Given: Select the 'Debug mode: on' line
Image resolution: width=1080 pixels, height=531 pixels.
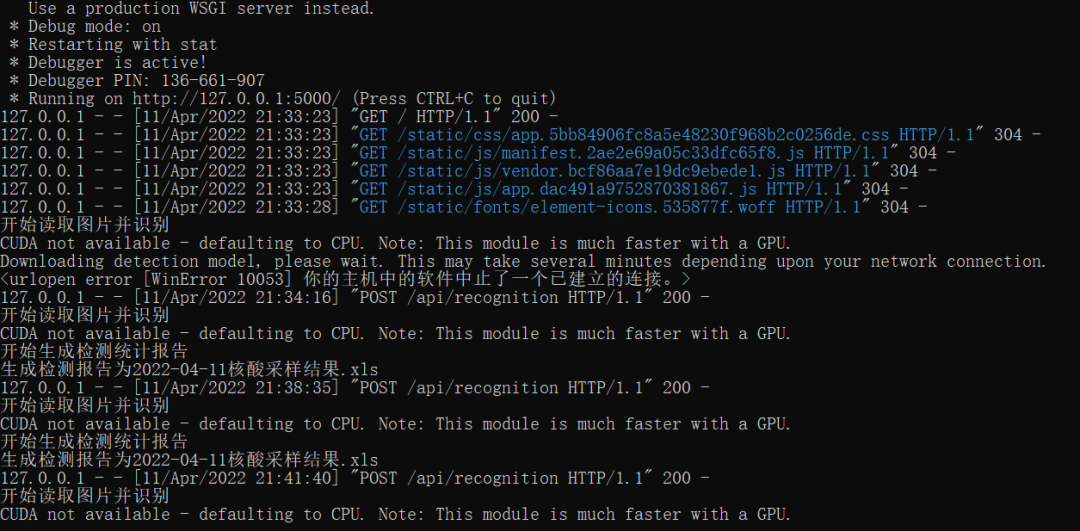Looking at the screenshot, I should pos(94,27).
